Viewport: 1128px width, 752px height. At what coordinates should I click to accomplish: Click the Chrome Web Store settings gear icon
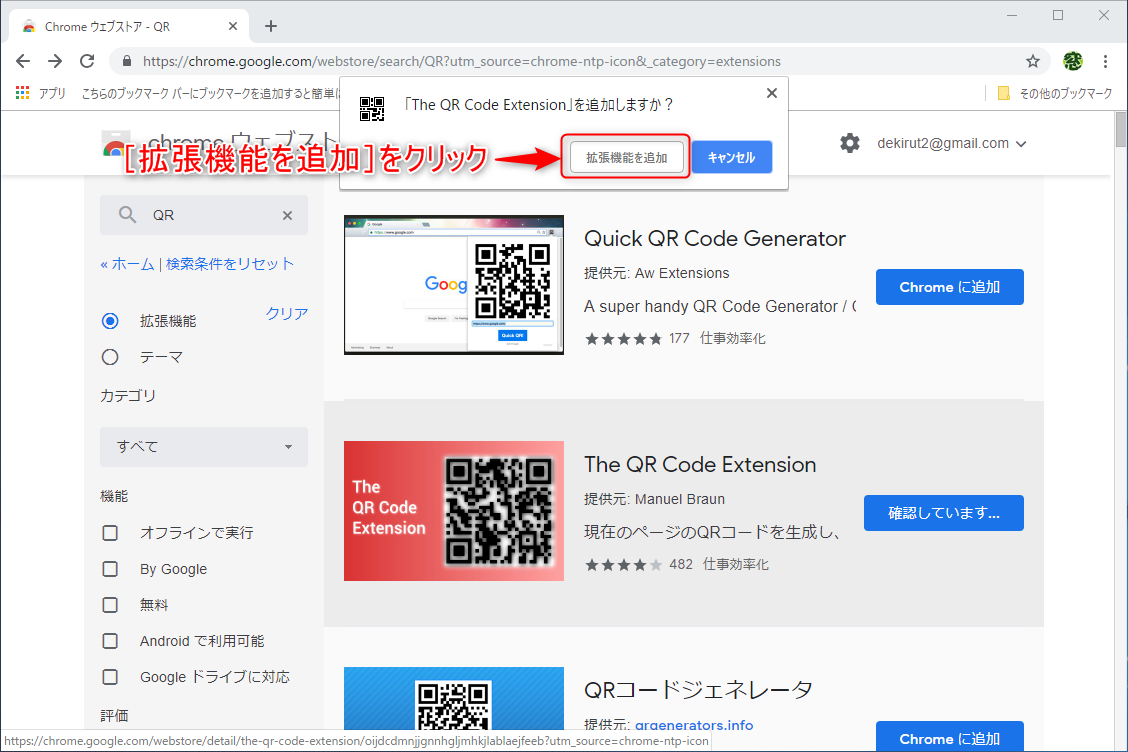850,143
